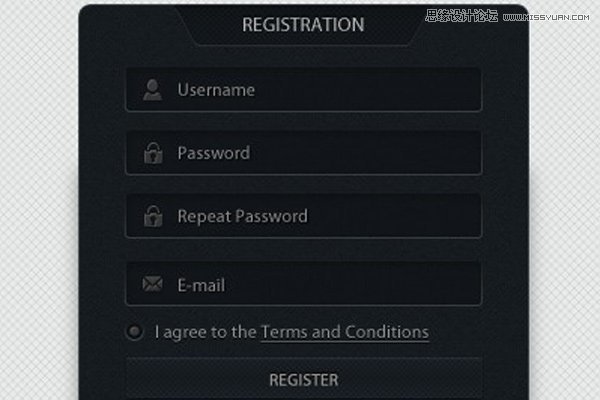Click the 'I agree to the' label text

pos(205,332)
